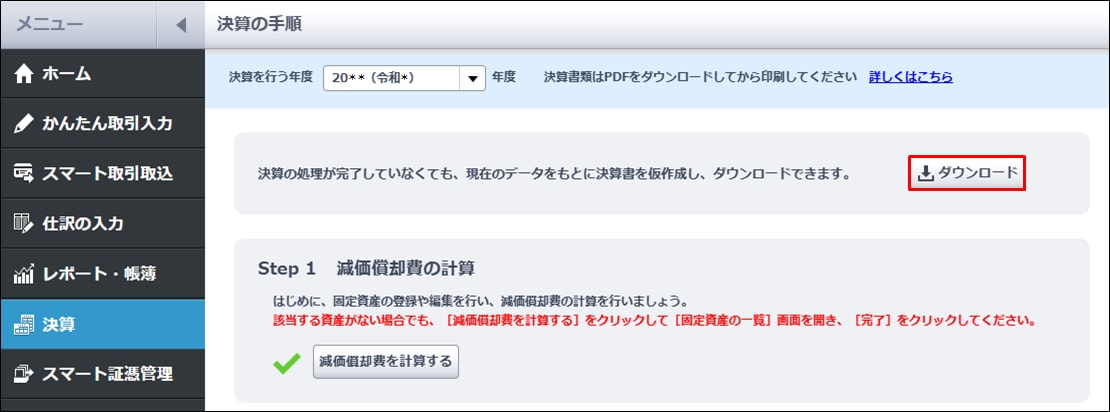Click the house icon beside ホーム

point(24,73)
